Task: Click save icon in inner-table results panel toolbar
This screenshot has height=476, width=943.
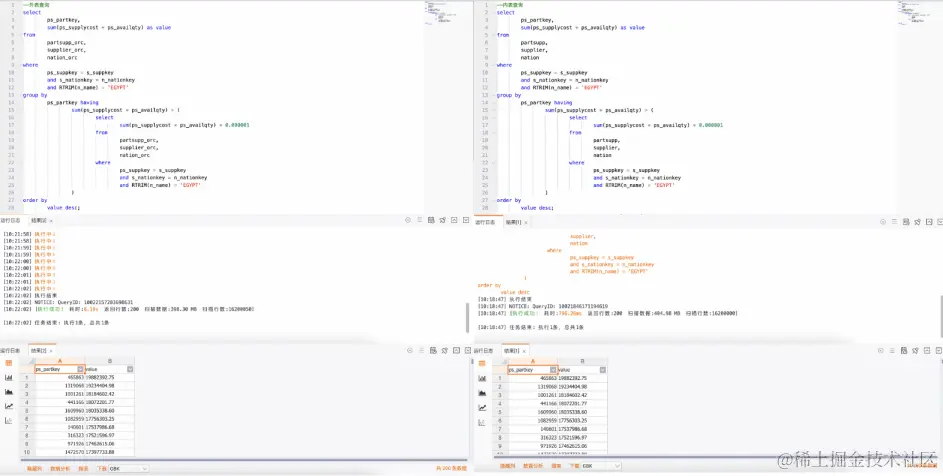Action: click(905, 350)
